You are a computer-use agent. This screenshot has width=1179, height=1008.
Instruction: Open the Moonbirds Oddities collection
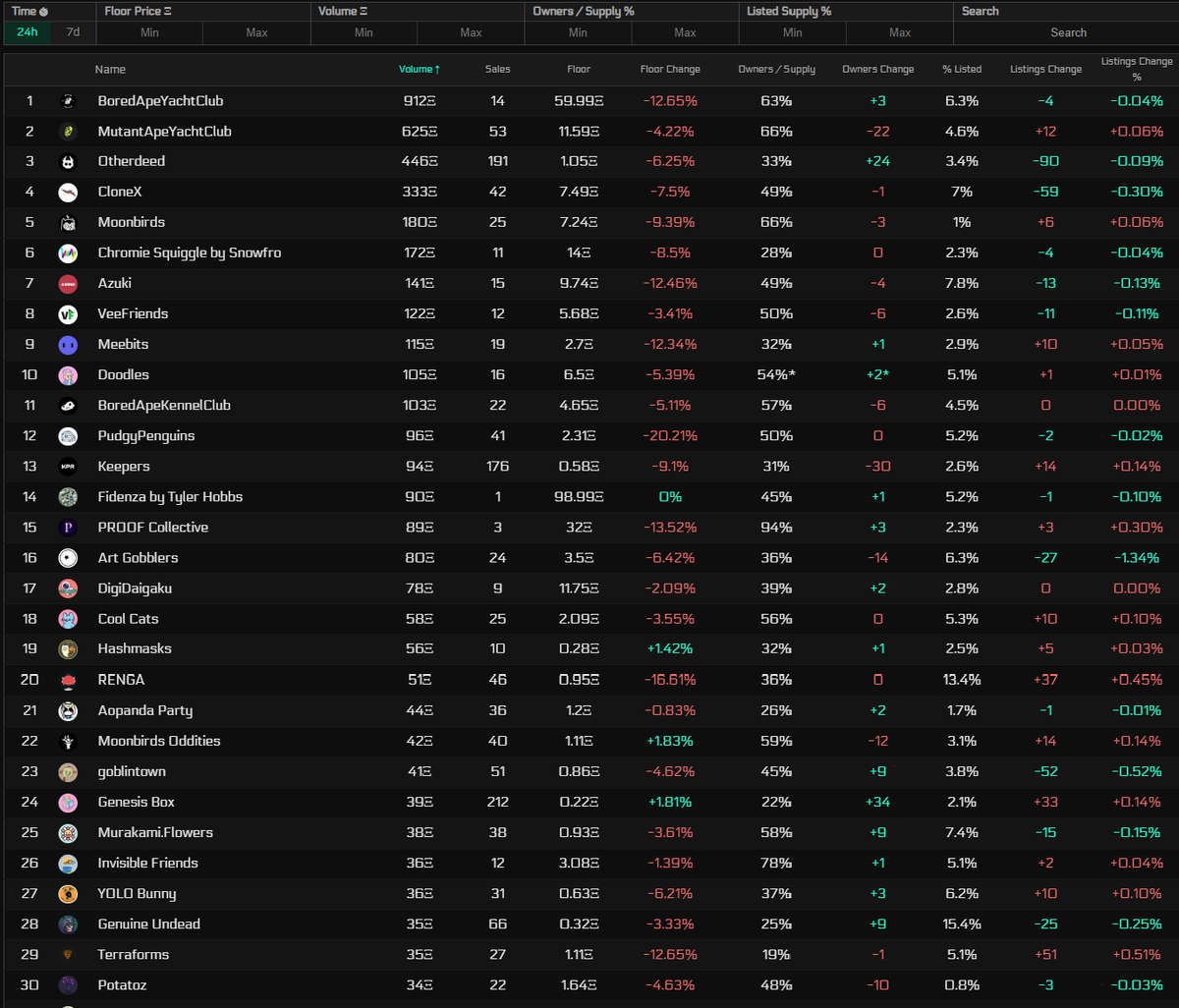click(x=159, y=741)
